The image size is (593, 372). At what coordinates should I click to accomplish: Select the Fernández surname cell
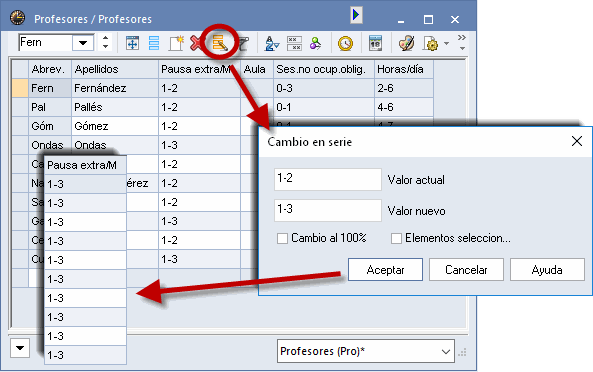115,88
